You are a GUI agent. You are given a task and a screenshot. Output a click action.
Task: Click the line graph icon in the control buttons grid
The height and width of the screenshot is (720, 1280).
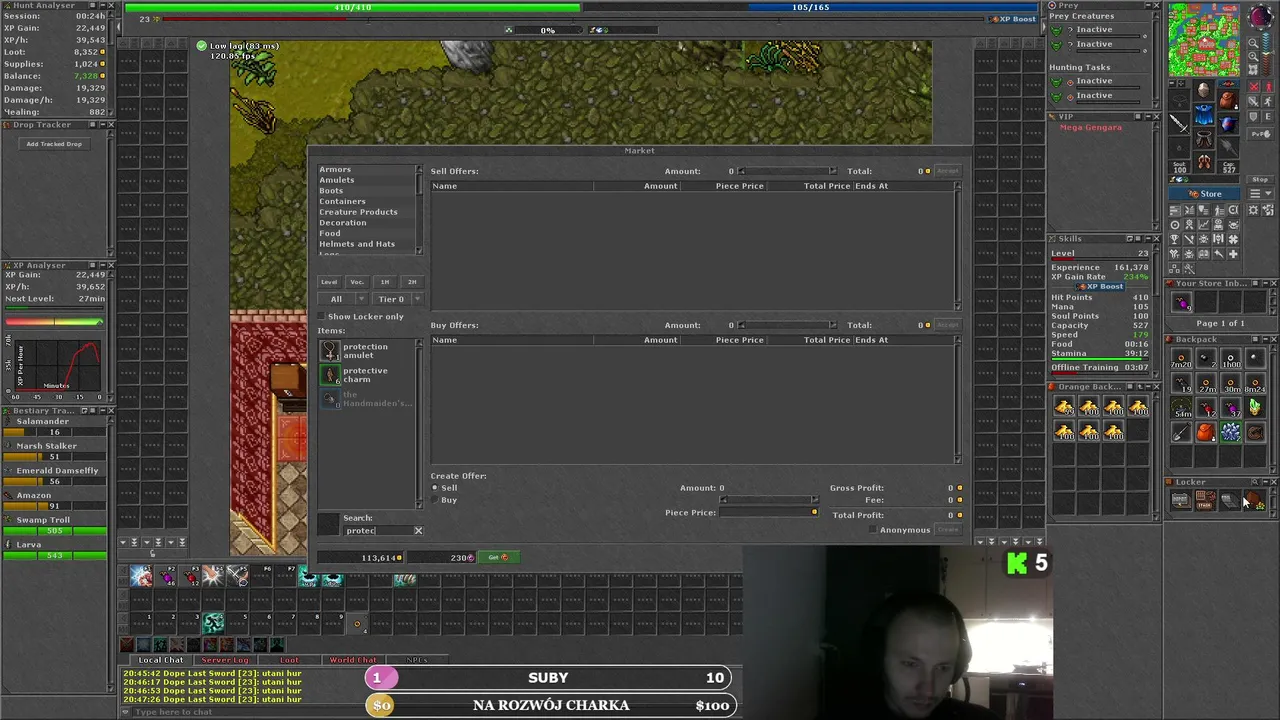(1203, 224)
